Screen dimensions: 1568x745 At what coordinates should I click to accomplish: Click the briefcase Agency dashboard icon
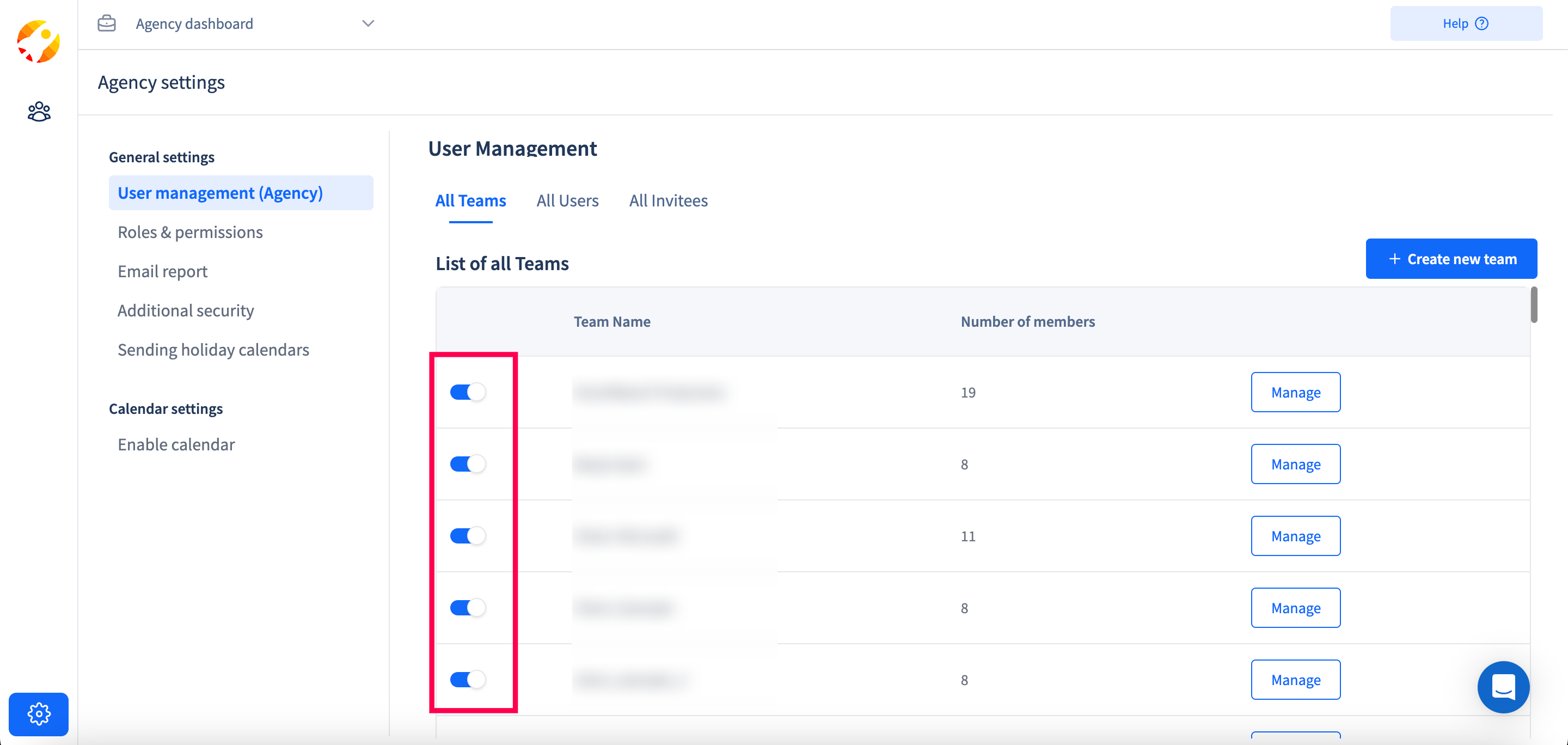coord(107,23)
